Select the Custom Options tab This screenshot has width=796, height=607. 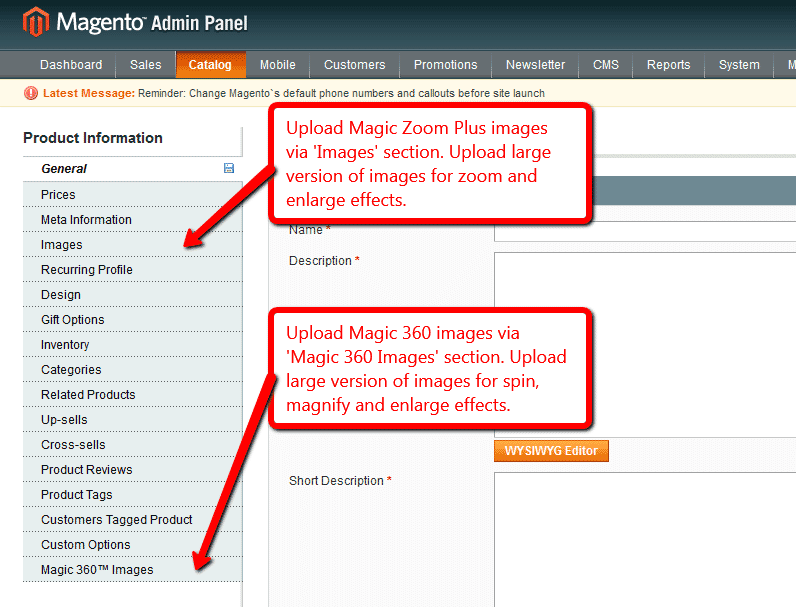coord(132,545)
